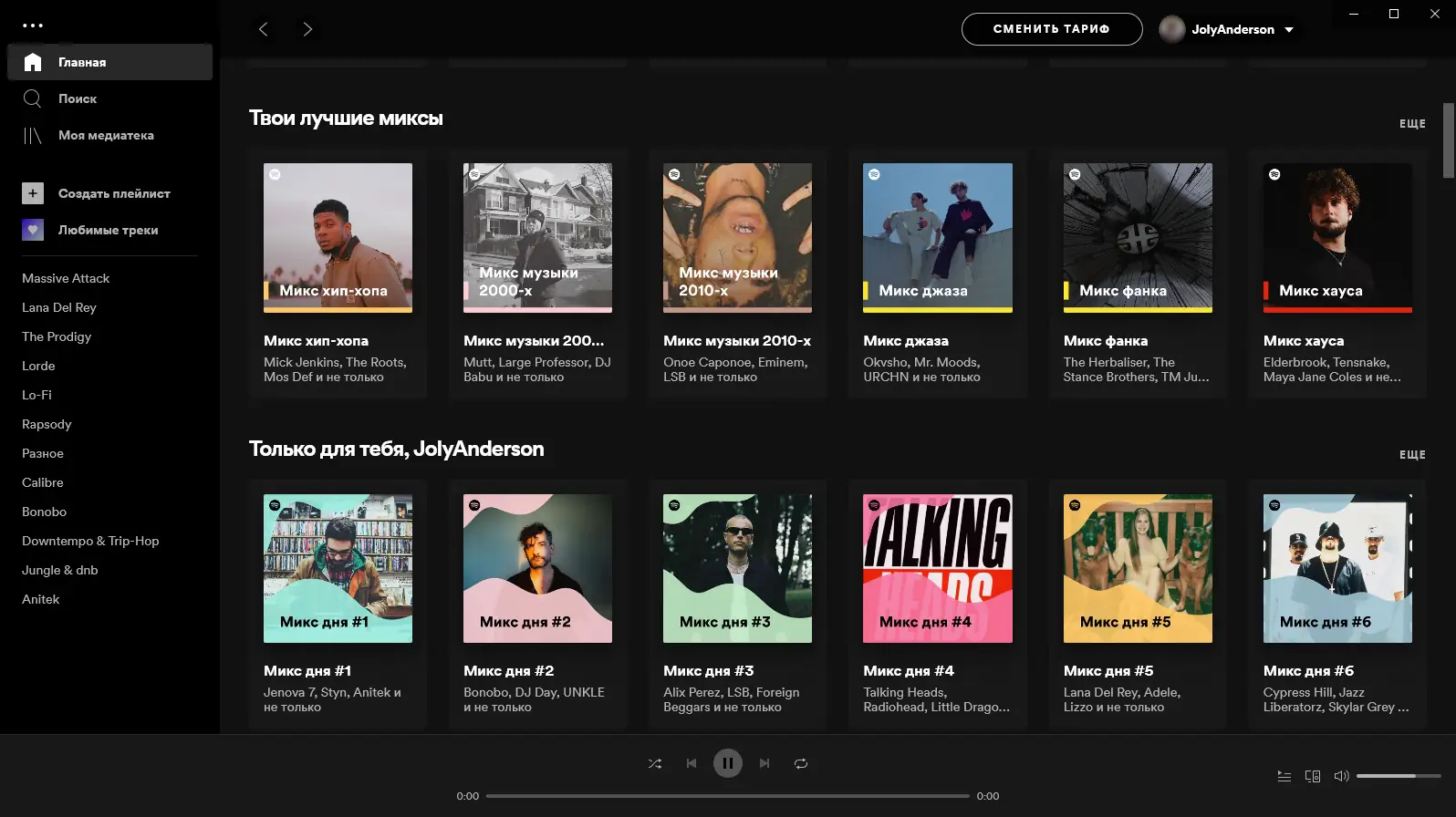This screenshot has height=817, width=1456.
Task: Go to Главная home page
Action: pos(109,62)
